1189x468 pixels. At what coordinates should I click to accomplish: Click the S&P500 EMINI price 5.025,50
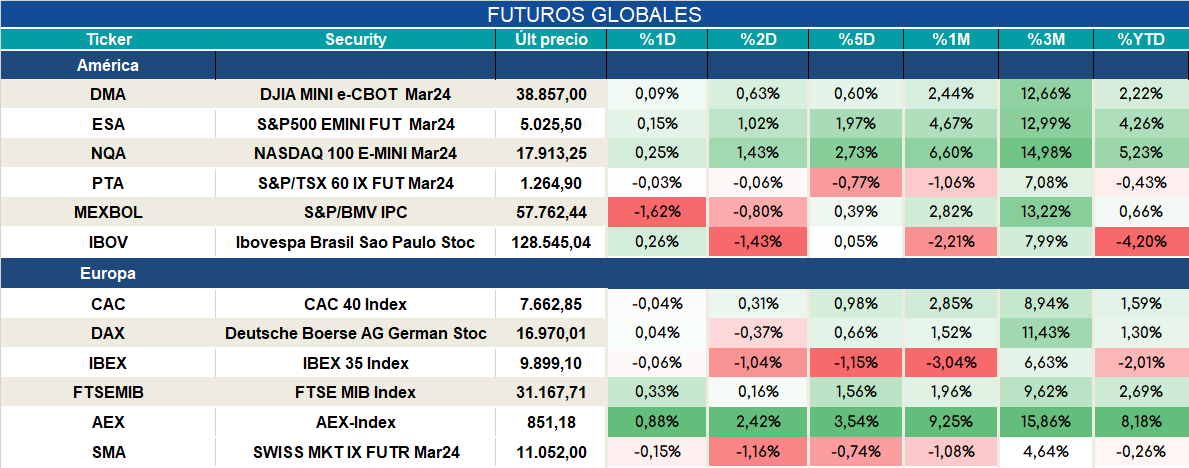tap(551, 124)
